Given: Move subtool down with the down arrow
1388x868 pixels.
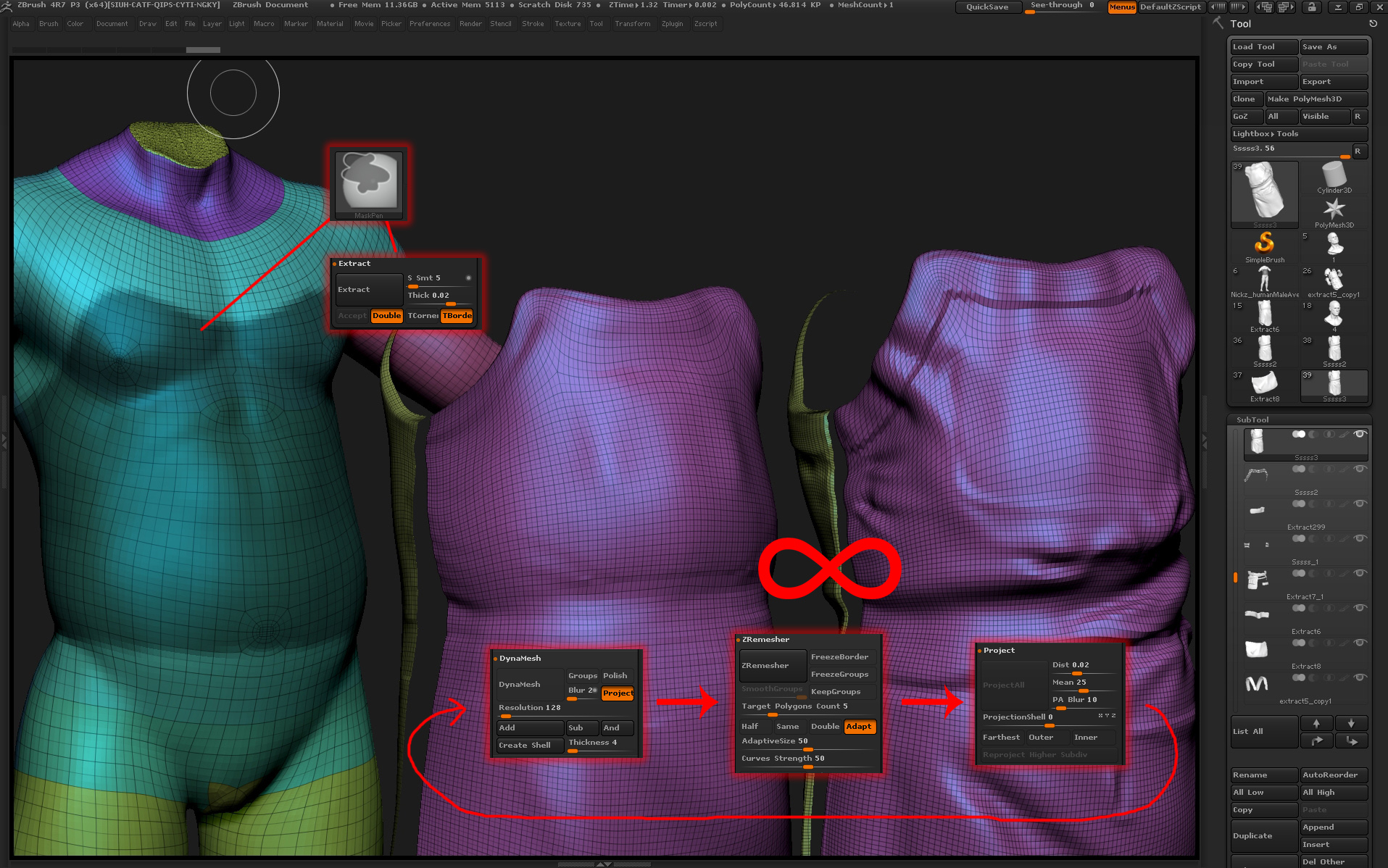Looking at the screenshot, I should 1351,723.
